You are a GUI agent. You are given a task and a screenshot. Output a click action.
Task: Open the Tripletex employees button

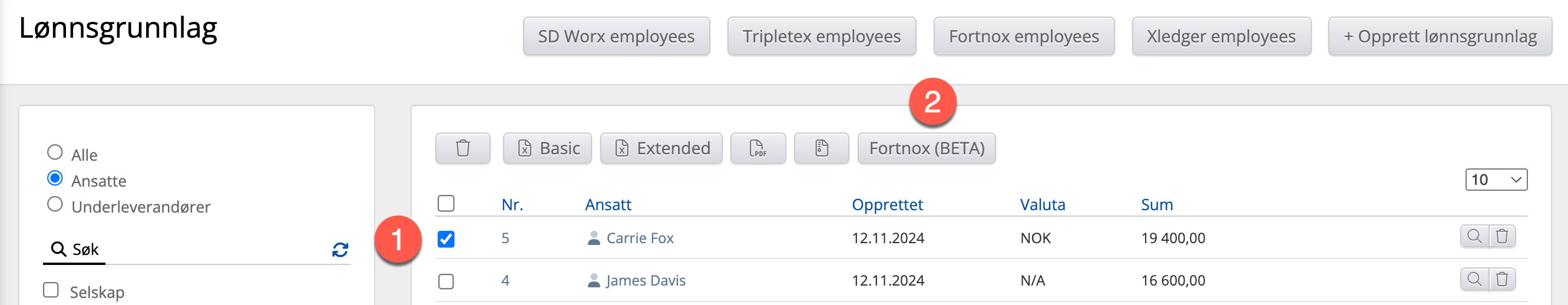click(821, 37)
